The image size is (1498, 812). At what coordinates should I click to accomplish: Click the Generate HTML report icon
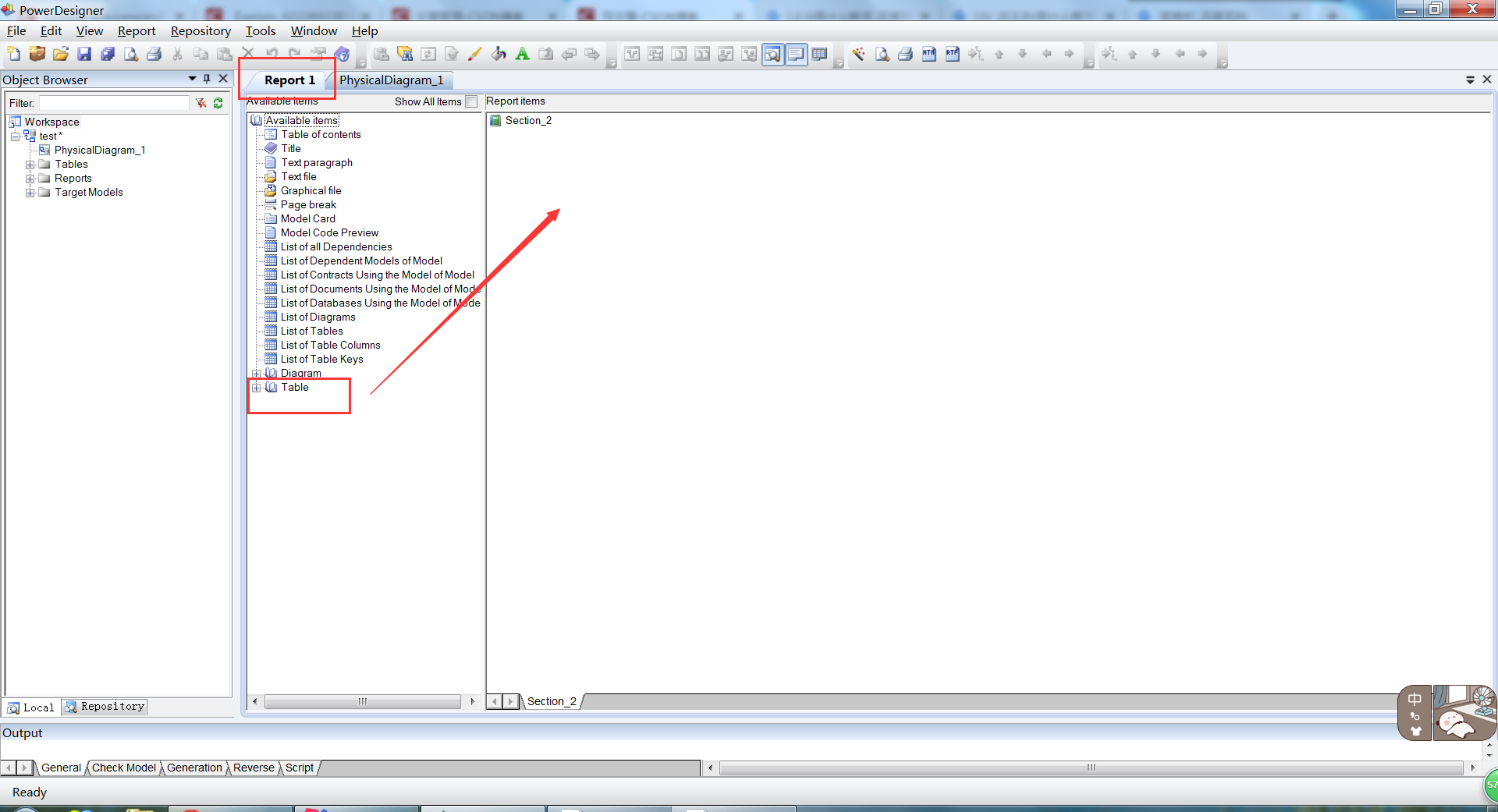point(928,54)
